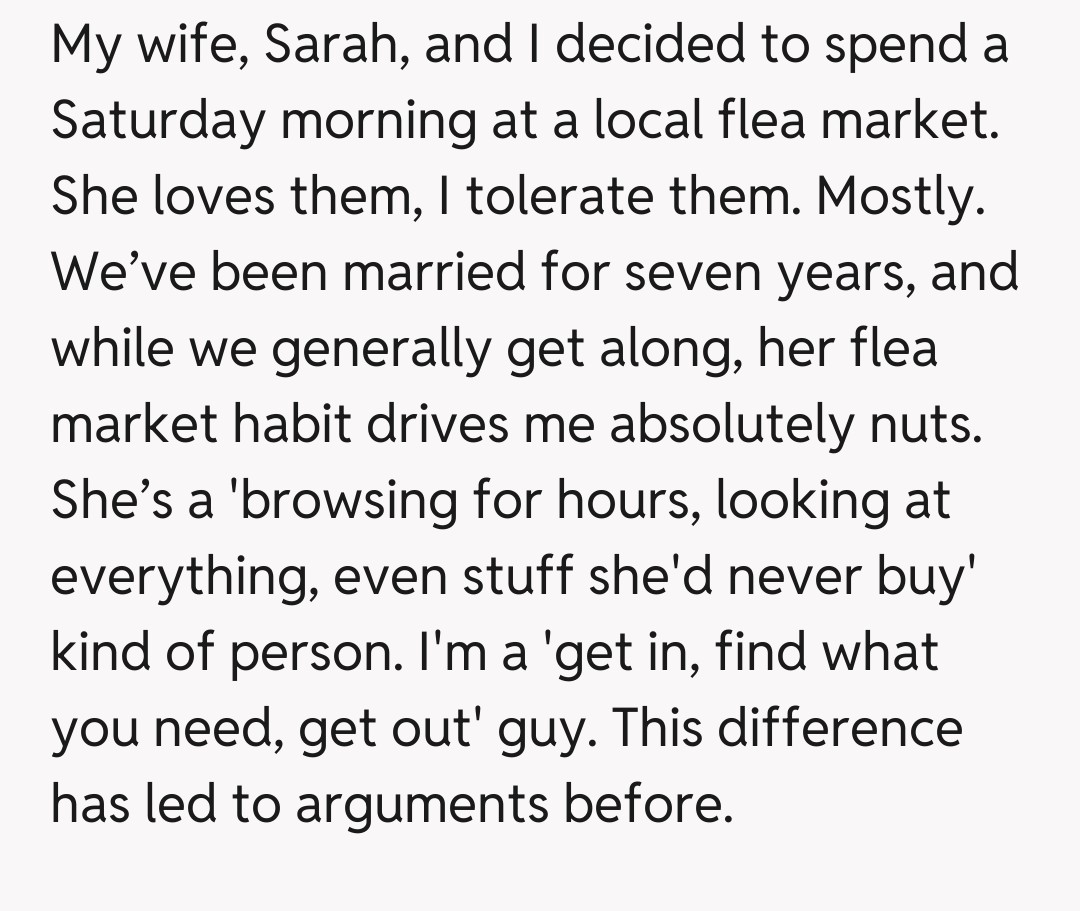Click the word "Mostly" in the paragraph
1080x911 pixels.
(892, 198)
